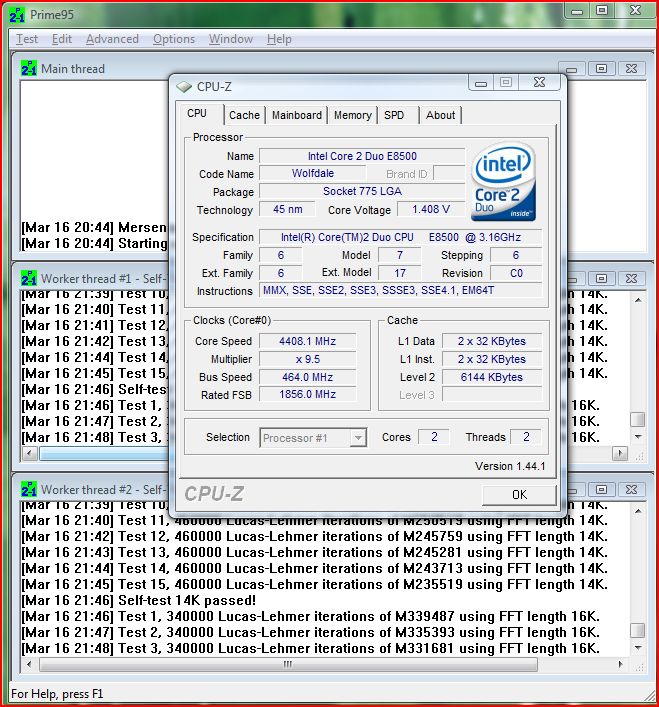Click Worker #2 log line 'Self-test 14K passed!'

tap(139, 601)
